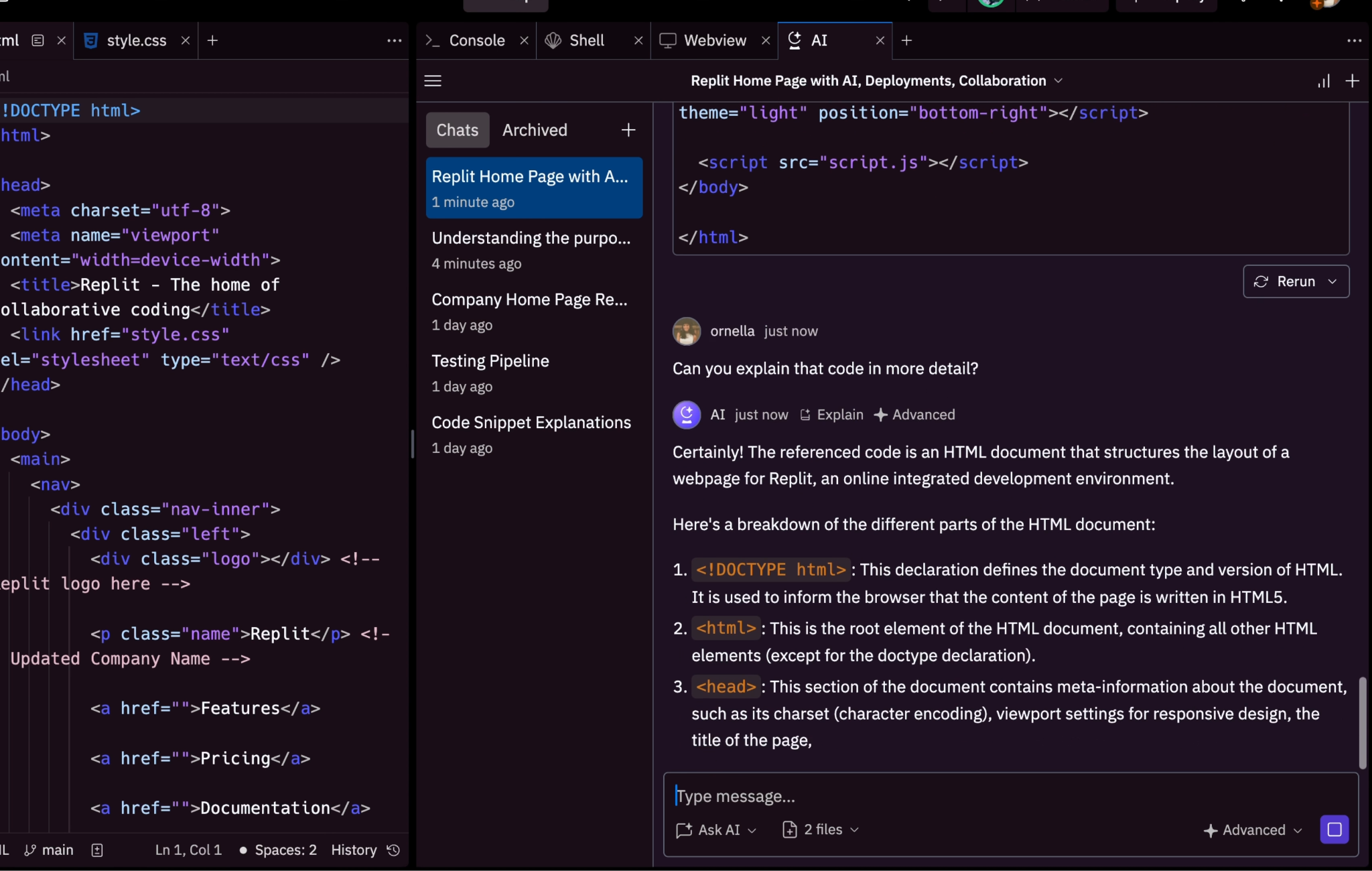
Task: Close the Shell tab
Action: click(x=638, y=40)
